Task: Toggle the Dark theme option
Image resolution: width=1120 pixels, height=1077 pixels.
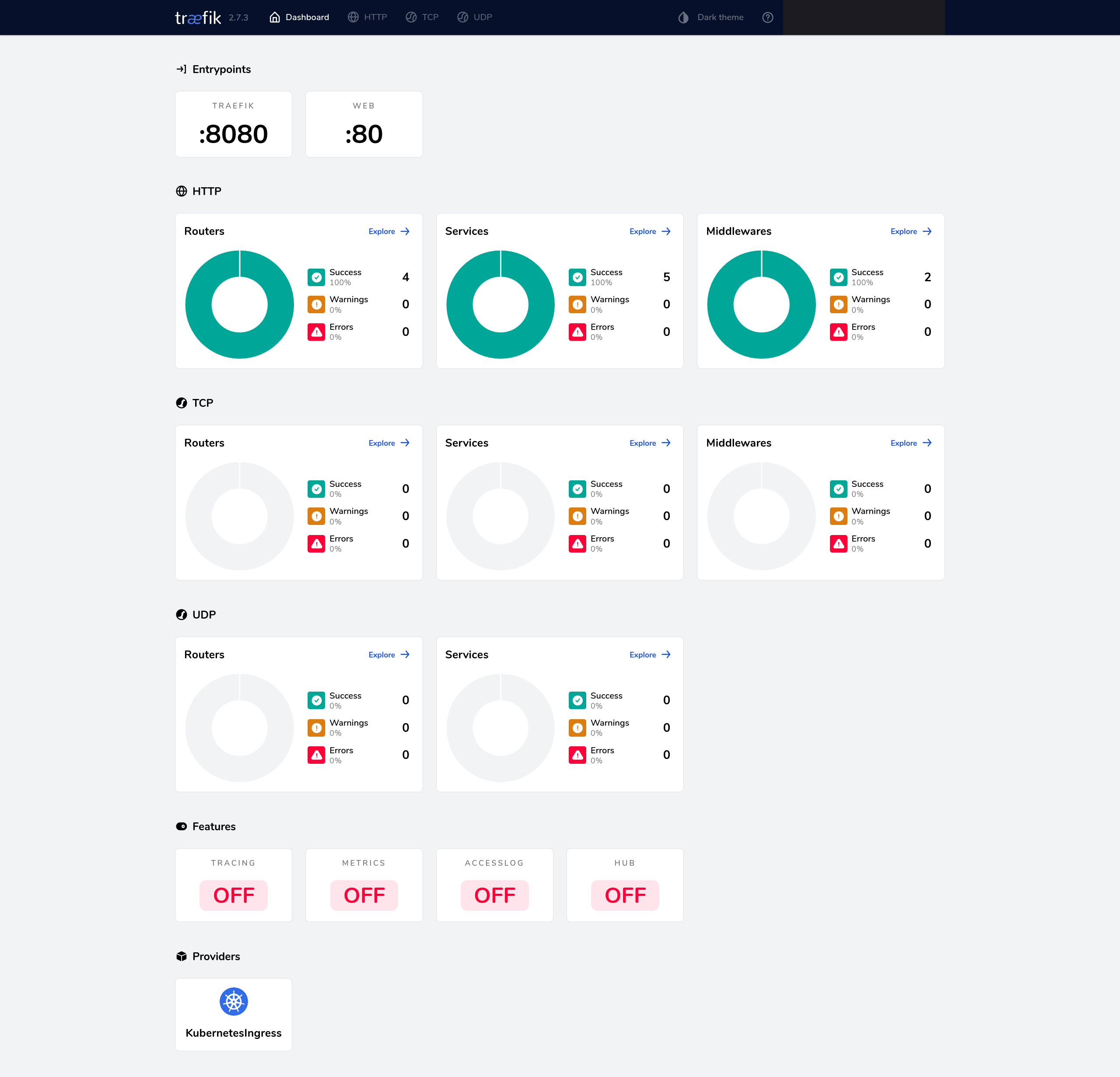Action: click(x=711, y=17)
